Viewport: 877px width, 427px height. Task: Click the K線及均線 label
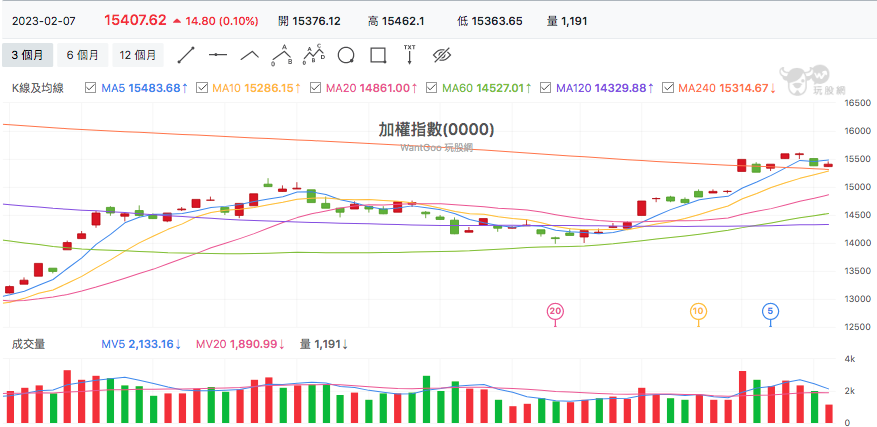38,88
